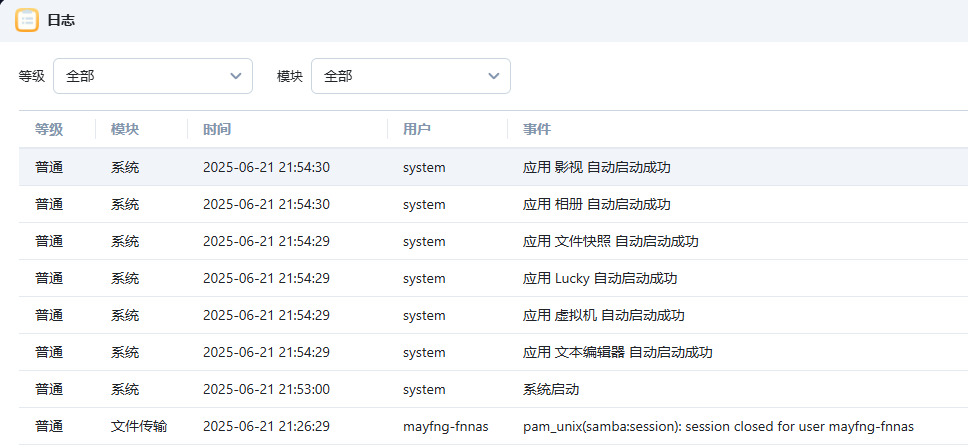Click the 日志 app icon in title bar

pos(27,20)
